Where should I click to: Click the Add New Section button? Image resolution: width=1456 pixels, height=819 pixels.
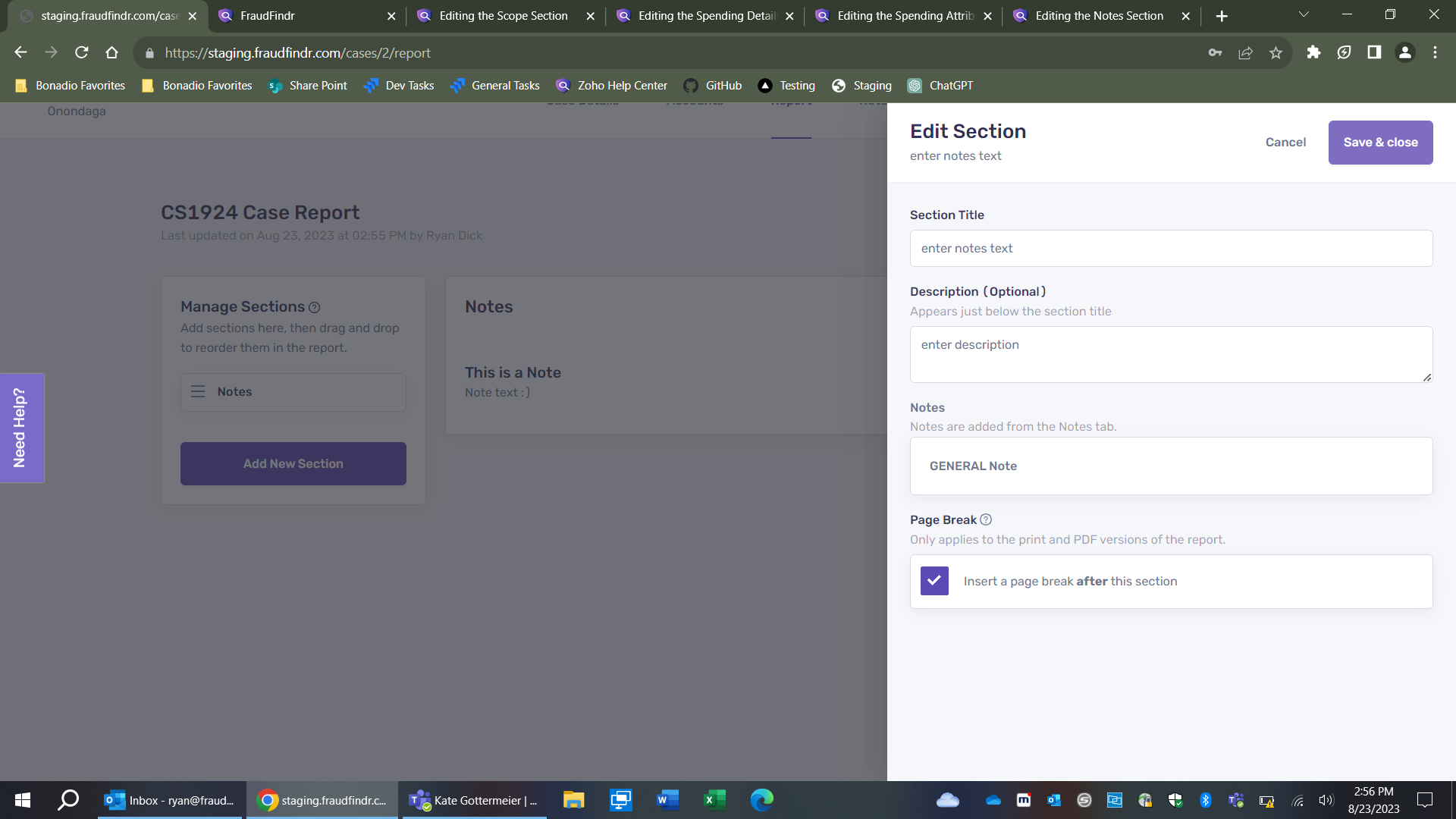293,464
